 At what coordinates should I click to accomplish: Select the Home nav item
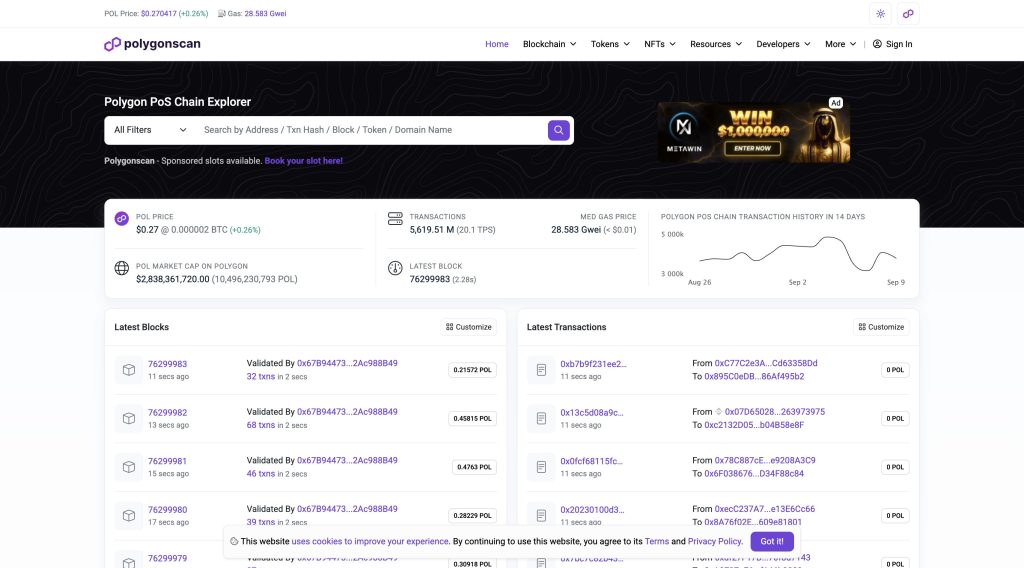(497, 44)
